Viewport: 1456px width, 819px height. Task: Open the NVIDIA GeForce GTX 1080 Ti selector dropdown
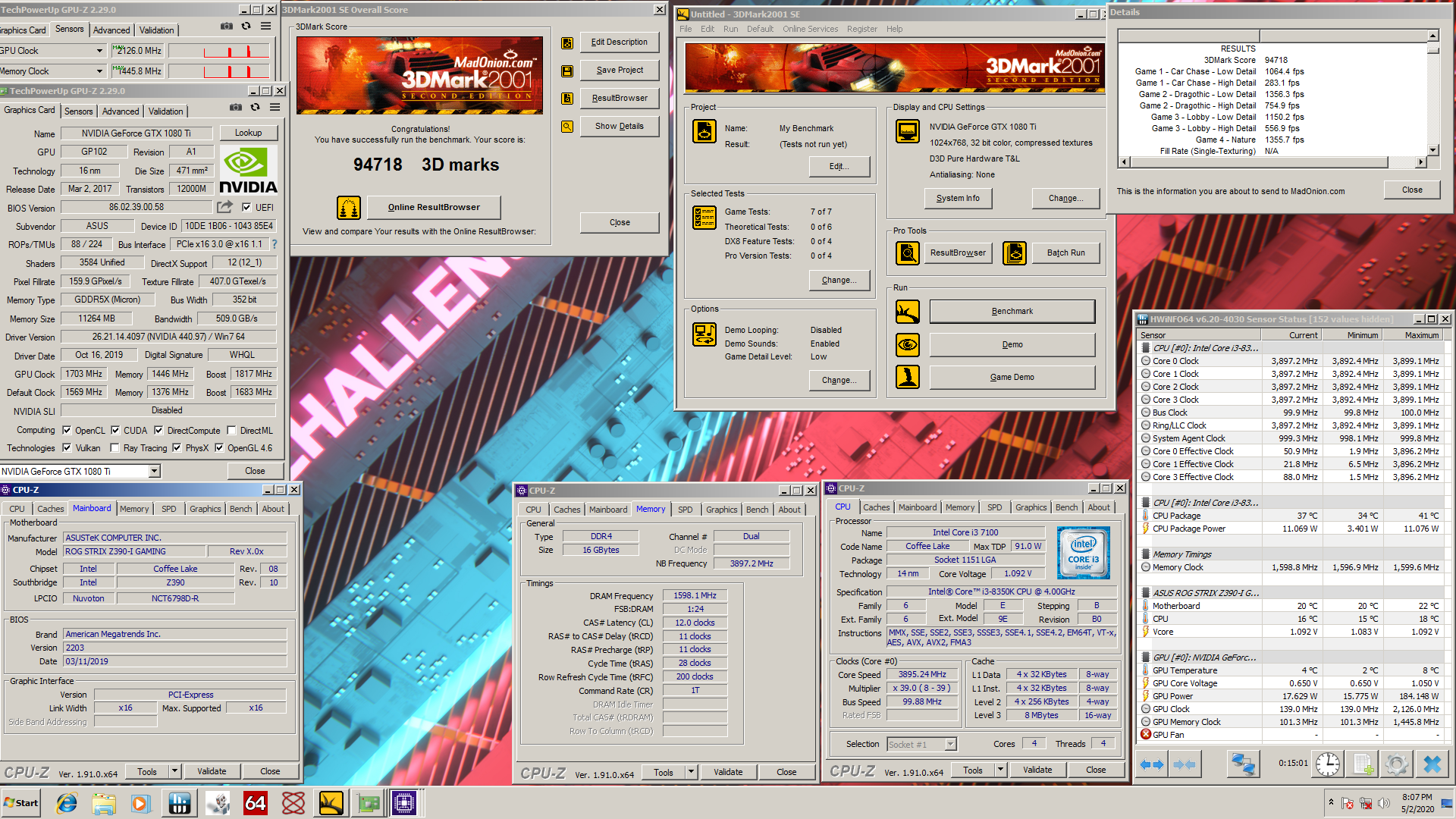pos(155,471)
